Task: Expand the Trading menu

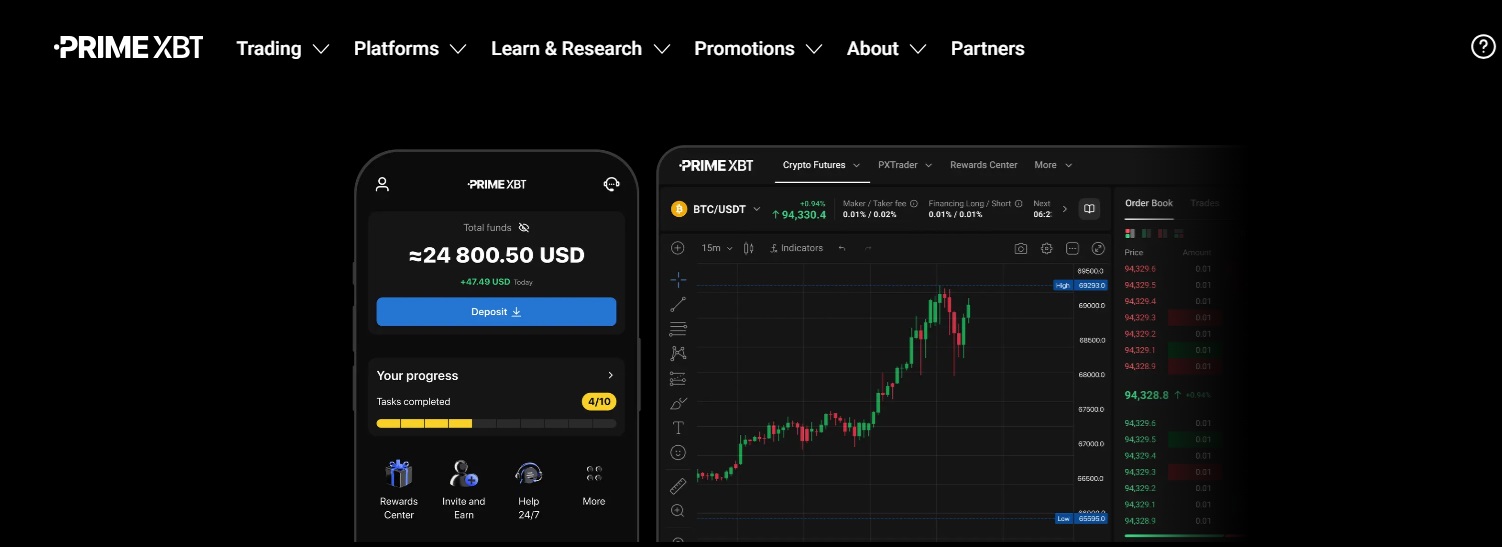Action: (x=283, y=48)
